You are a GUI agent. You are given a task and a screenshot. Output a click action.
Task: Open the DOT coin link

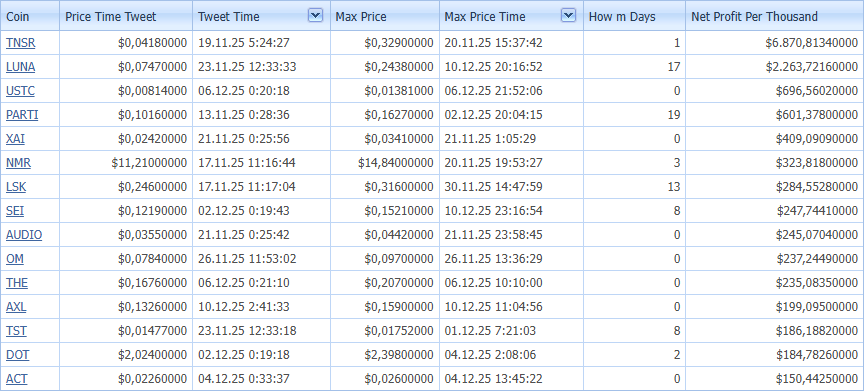coord(18,355)
